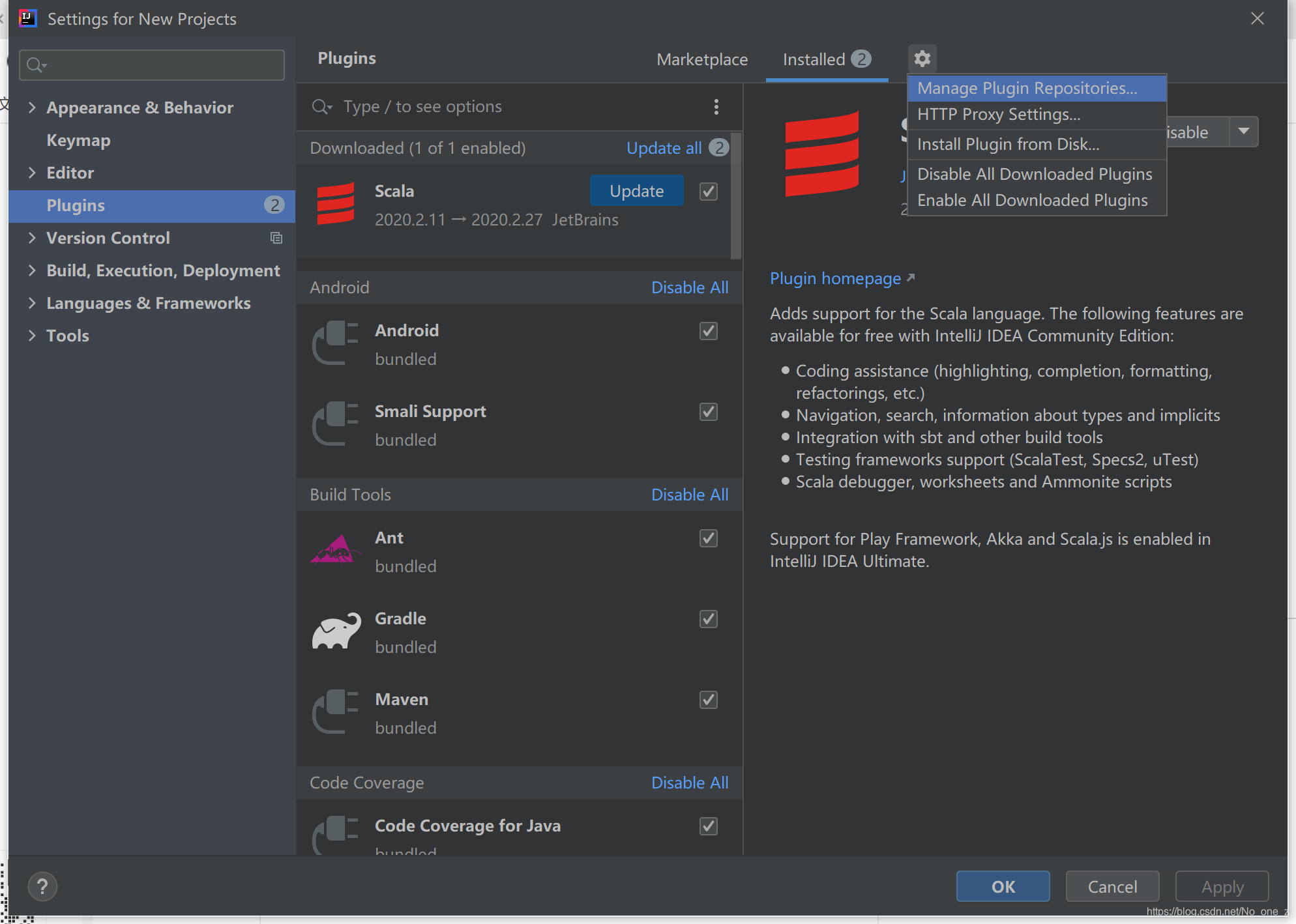Click the Scala plugin icon
Image resolution: width=1296 pixels, height=924 pixels.
[x=336, y=203]
